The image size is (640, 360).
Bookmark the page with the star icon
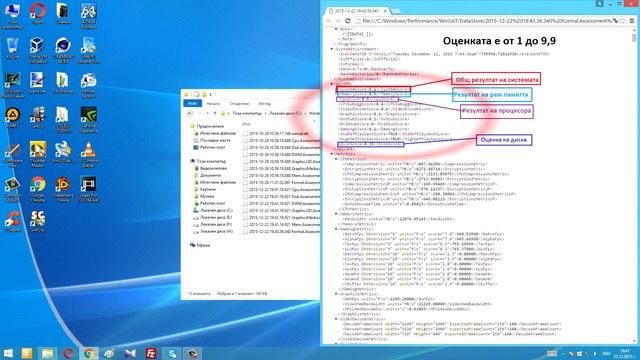tap(622, 21)
